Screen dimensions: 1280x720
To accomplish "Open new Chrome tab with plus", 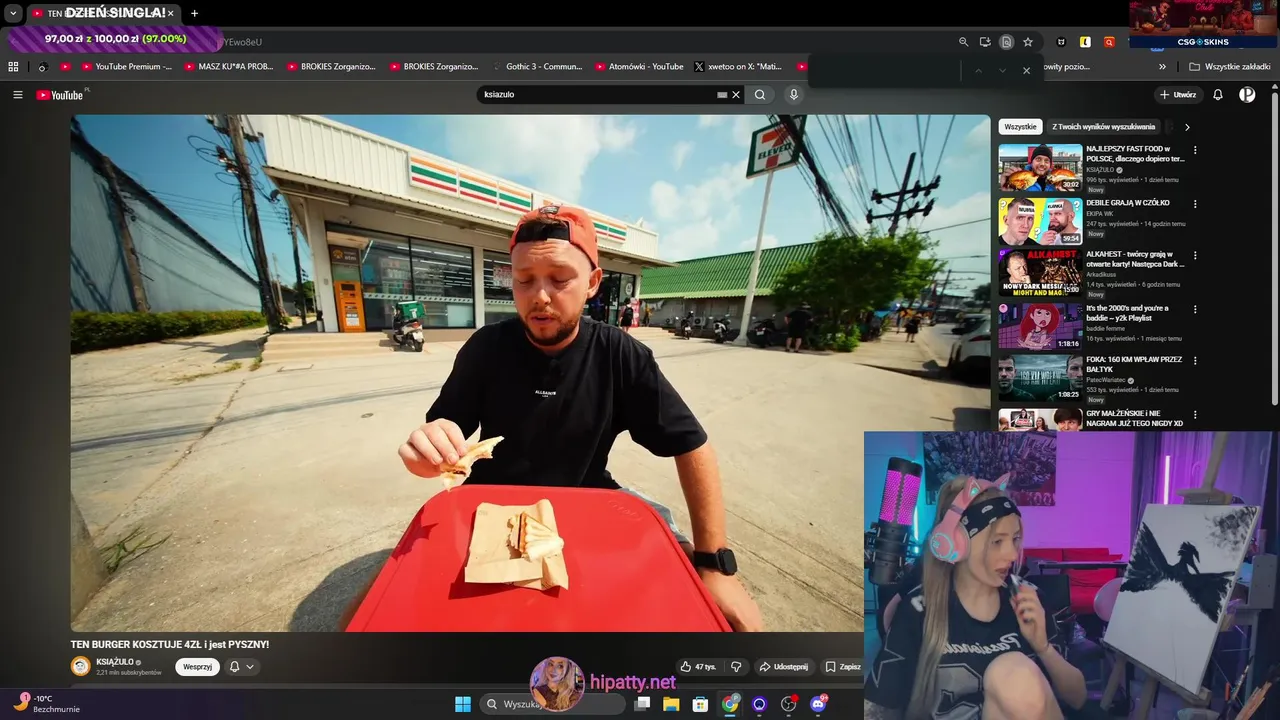I will [194, 13].
